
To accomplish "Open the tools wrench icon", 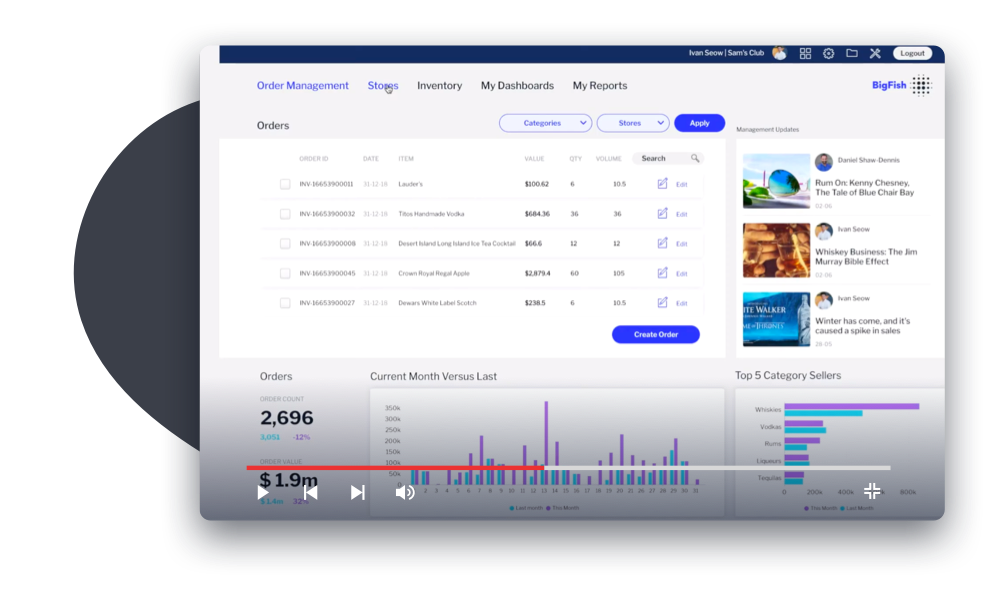I will click(875, 53).
